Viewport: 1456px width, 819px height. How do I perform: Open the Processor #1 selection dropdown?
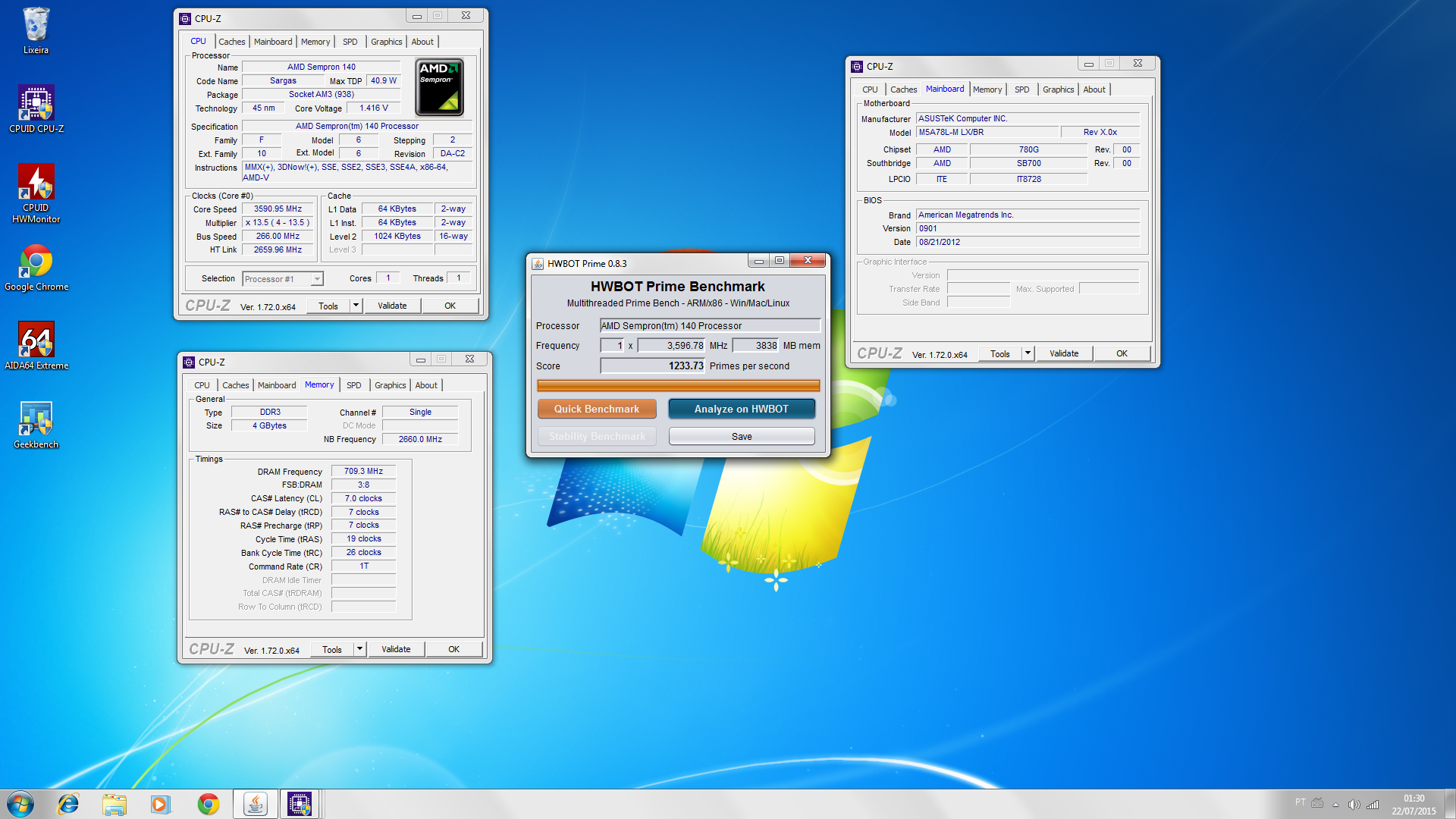point(283,279)
